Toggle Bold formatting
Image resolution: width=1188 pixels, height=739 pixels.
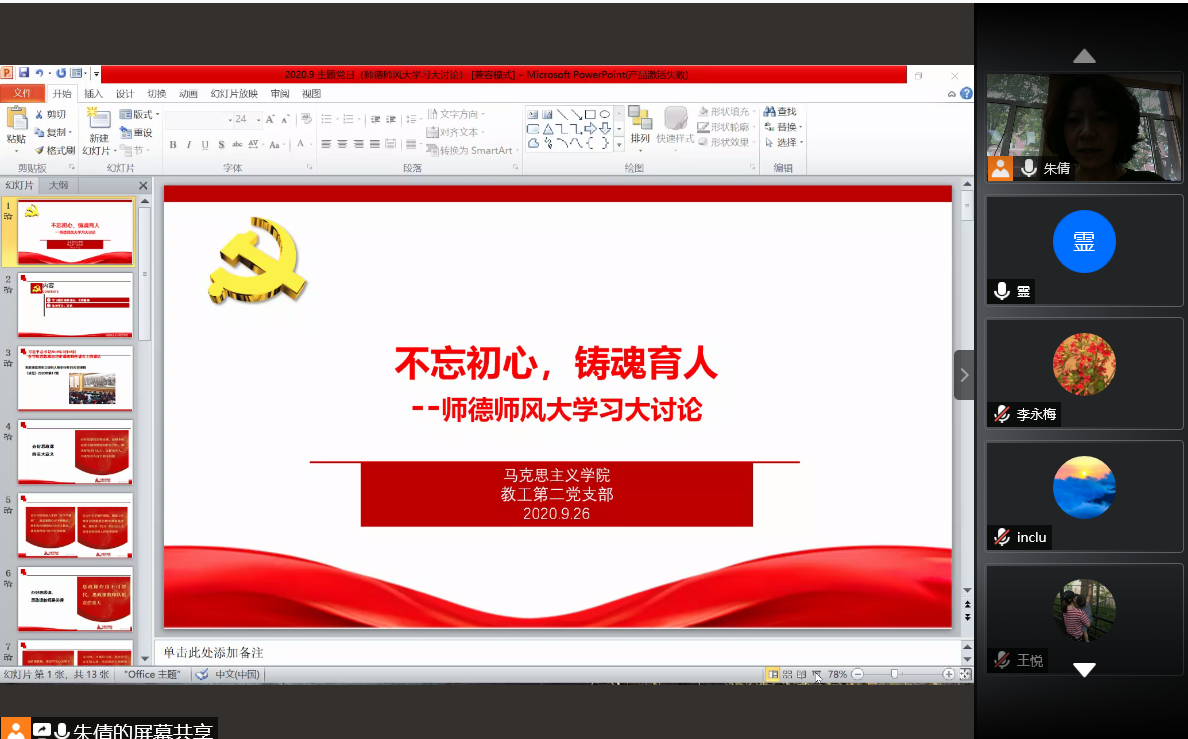(x=174, y=144)
